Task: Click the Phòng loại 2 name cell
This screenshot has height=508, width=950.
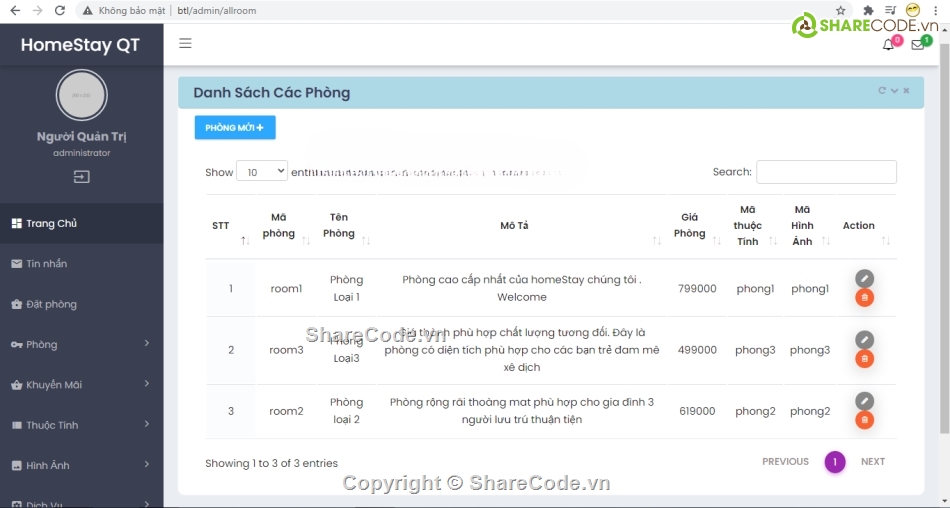Action: 347,411
